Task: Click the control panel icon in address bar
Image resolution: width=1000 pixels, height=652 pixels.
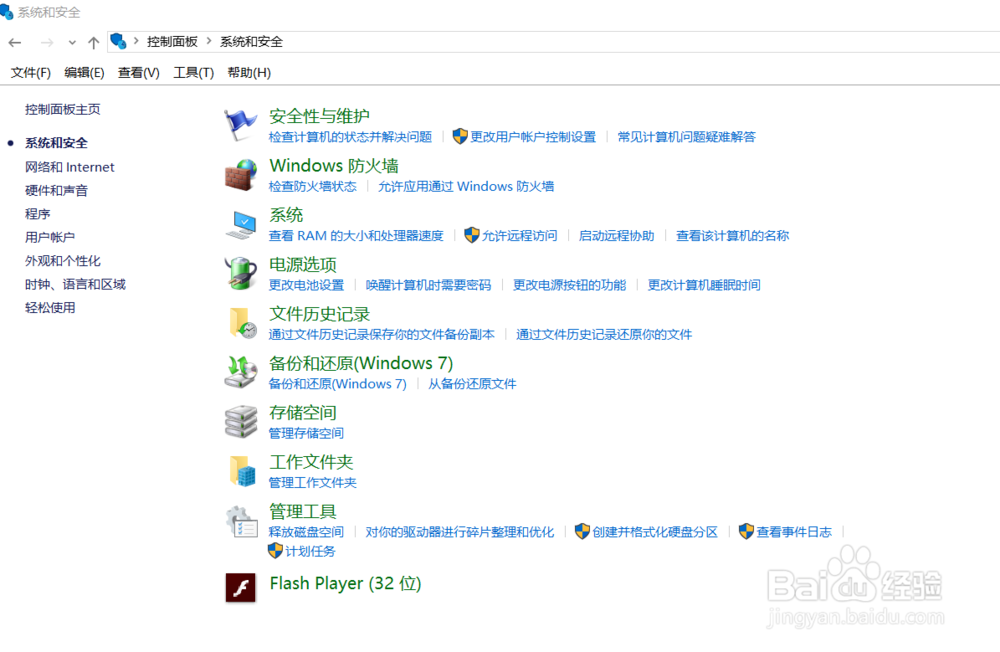Action: [118, 41]
